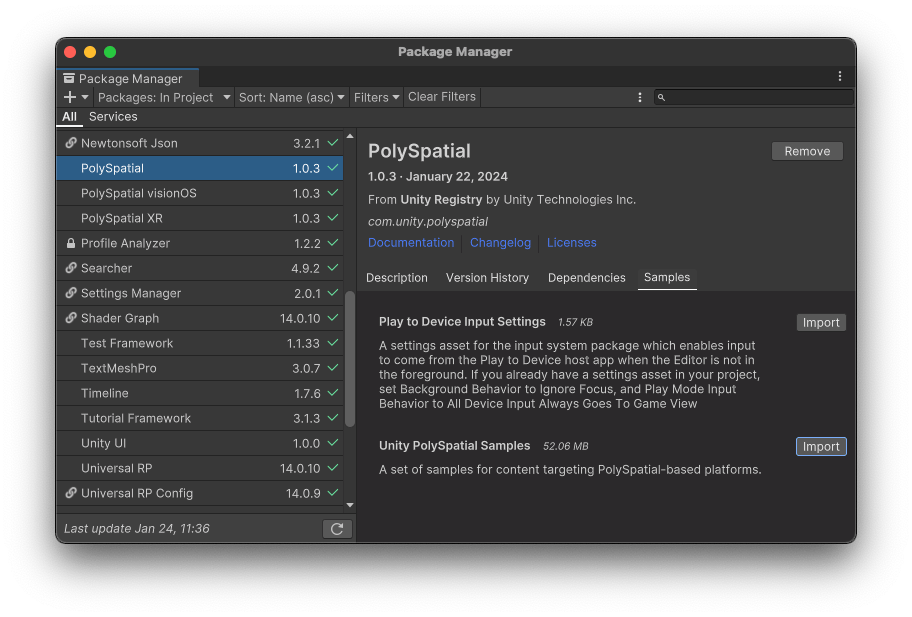This screenshot has width=912, height=617.
Task: Import the Unity PolySpatial Samples
Action: 821,447
